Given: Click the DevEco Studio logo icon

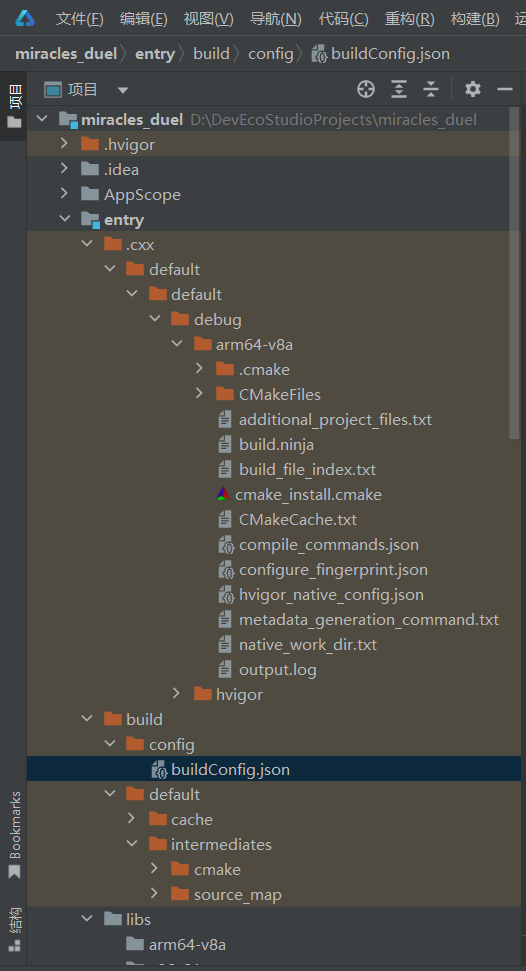Looking at the screenshot, I should tap(25, 19).
